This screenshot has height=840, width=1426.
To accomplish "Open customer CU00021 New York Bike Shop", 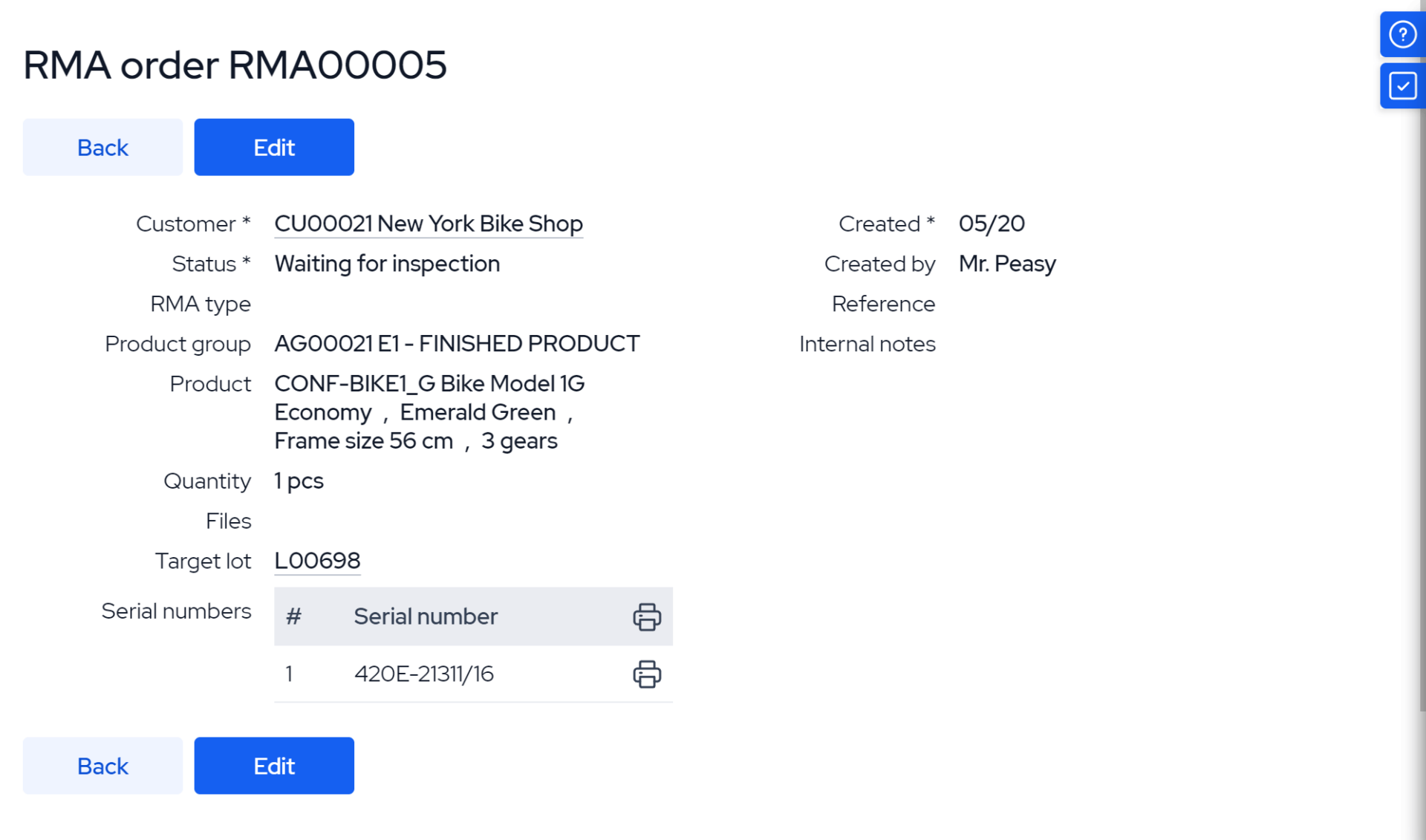I will point(429,224).
